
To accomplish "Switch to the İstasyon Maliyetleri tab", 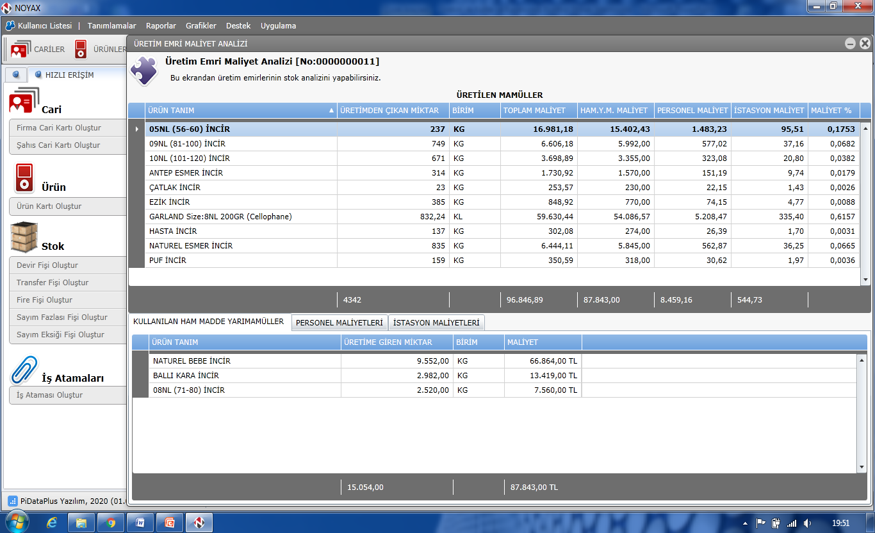I will (x=436, y=323).
